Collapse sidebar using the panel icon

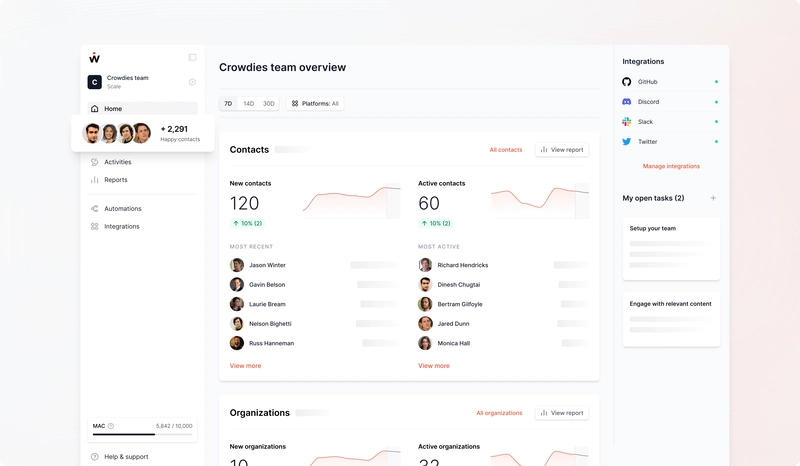(192, 58)
